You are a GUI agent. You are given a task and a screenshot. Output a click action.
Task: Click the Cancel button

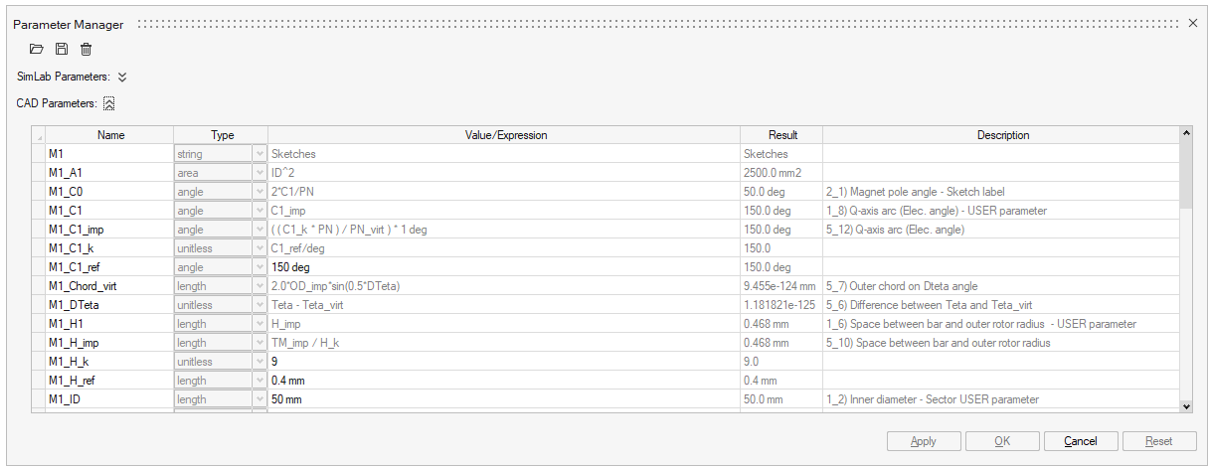(x=1080, y=441)
